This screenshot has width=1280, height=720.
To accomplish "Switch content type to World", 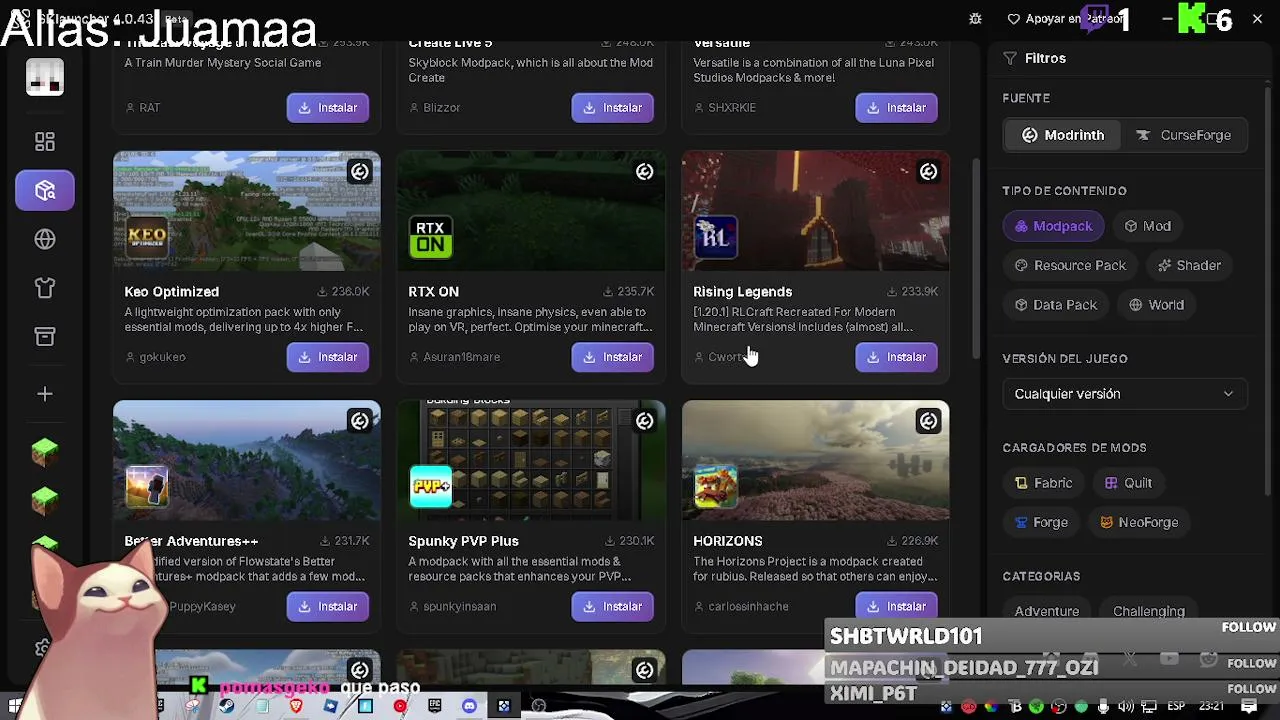I will tap(1156, 305).
